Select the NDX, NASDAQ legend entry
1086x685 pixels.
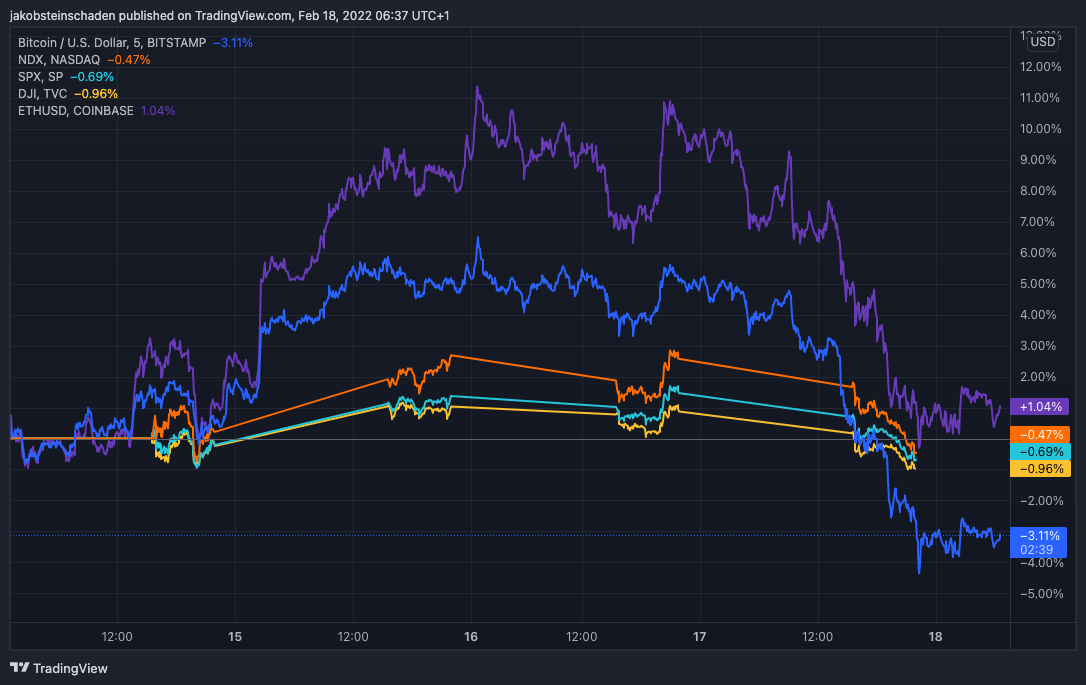pyautogui.click(x=59, y=60)
